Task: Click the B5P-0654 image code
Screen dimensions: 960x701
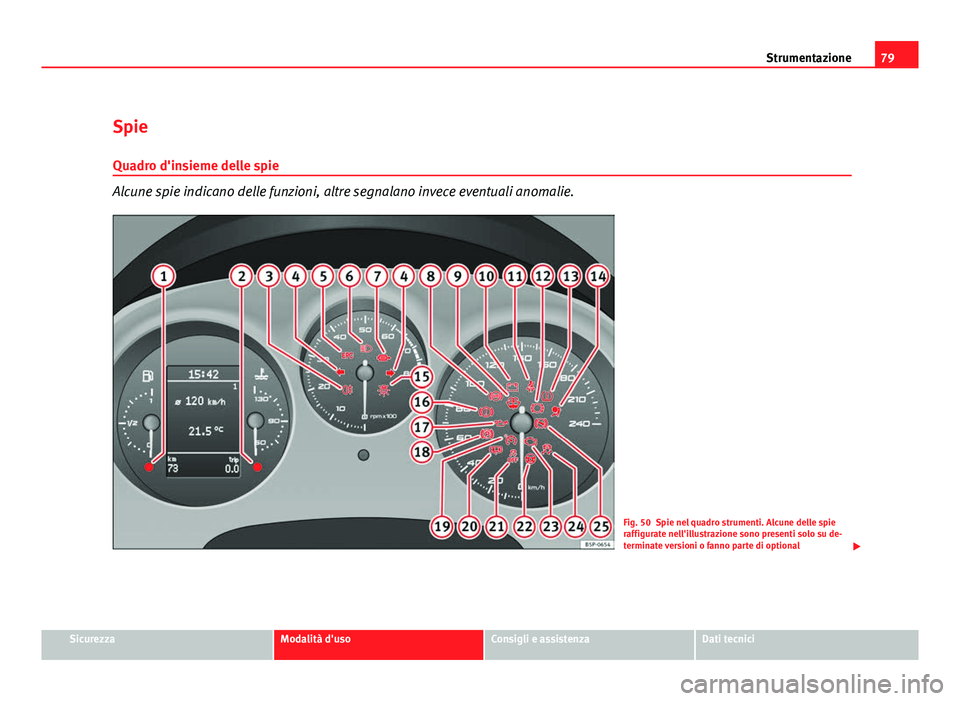Action: point(597,544)
